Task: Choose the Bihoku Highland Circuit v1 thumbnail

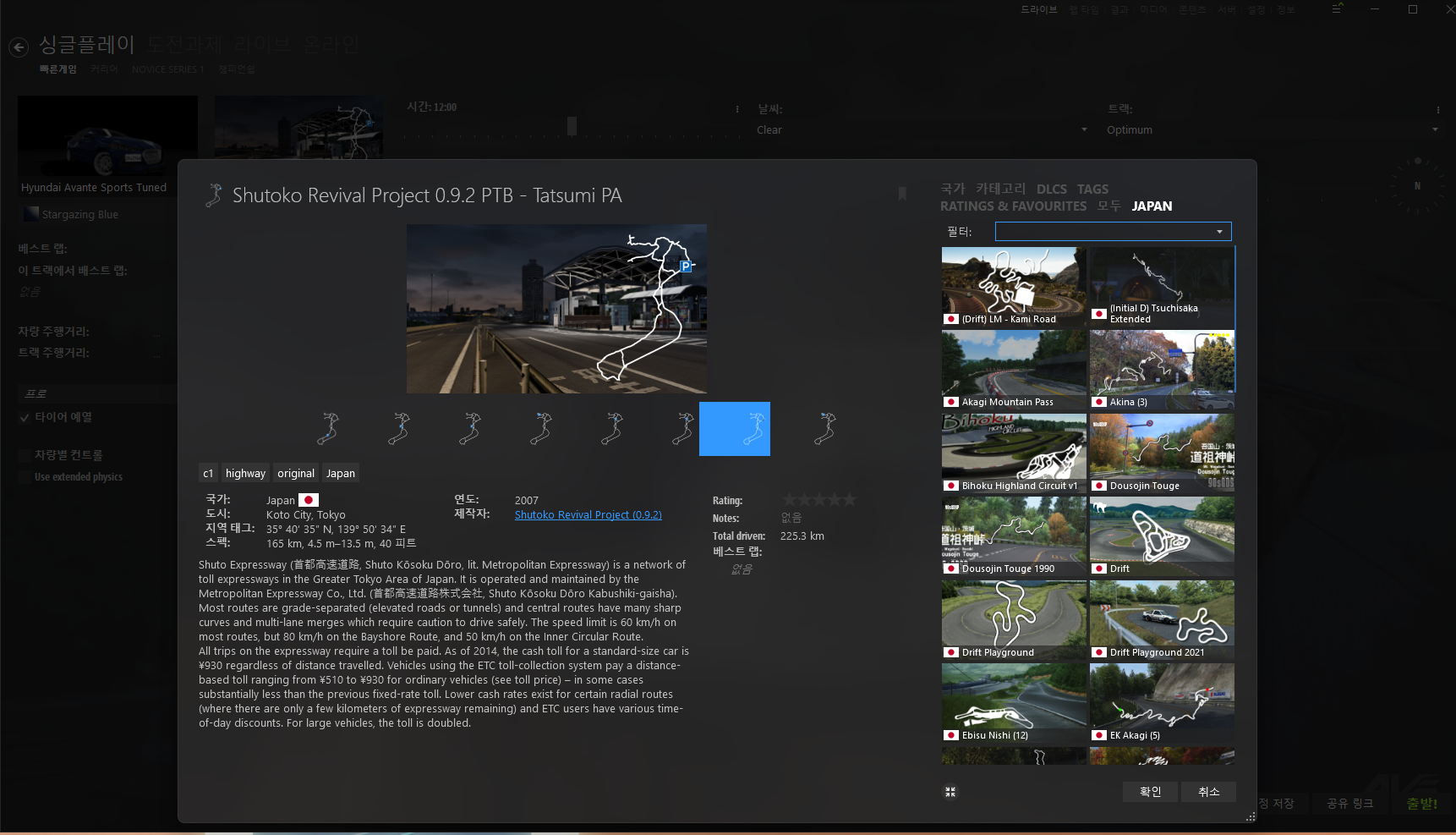Action: (x=1014, y=453)
